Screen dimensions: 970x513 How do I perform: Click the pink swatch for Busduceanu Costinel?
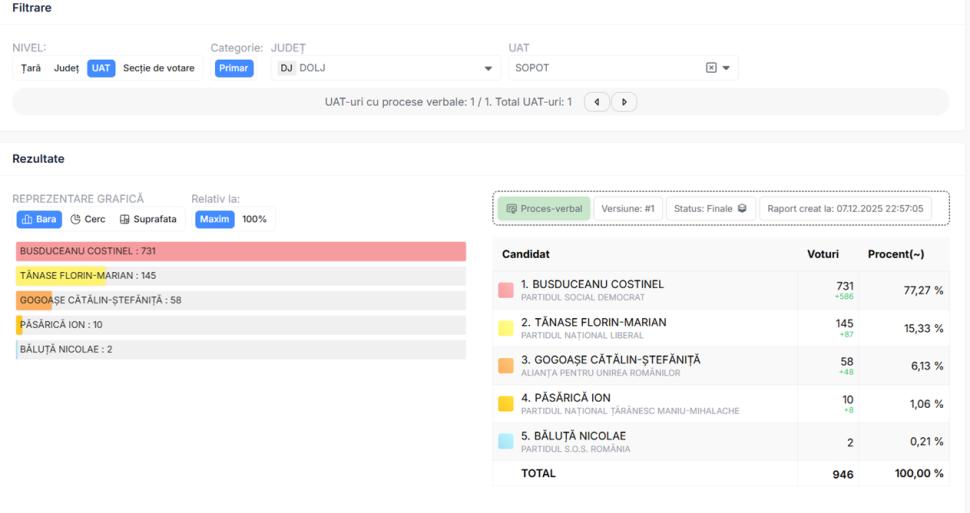(x=506, y=290)
